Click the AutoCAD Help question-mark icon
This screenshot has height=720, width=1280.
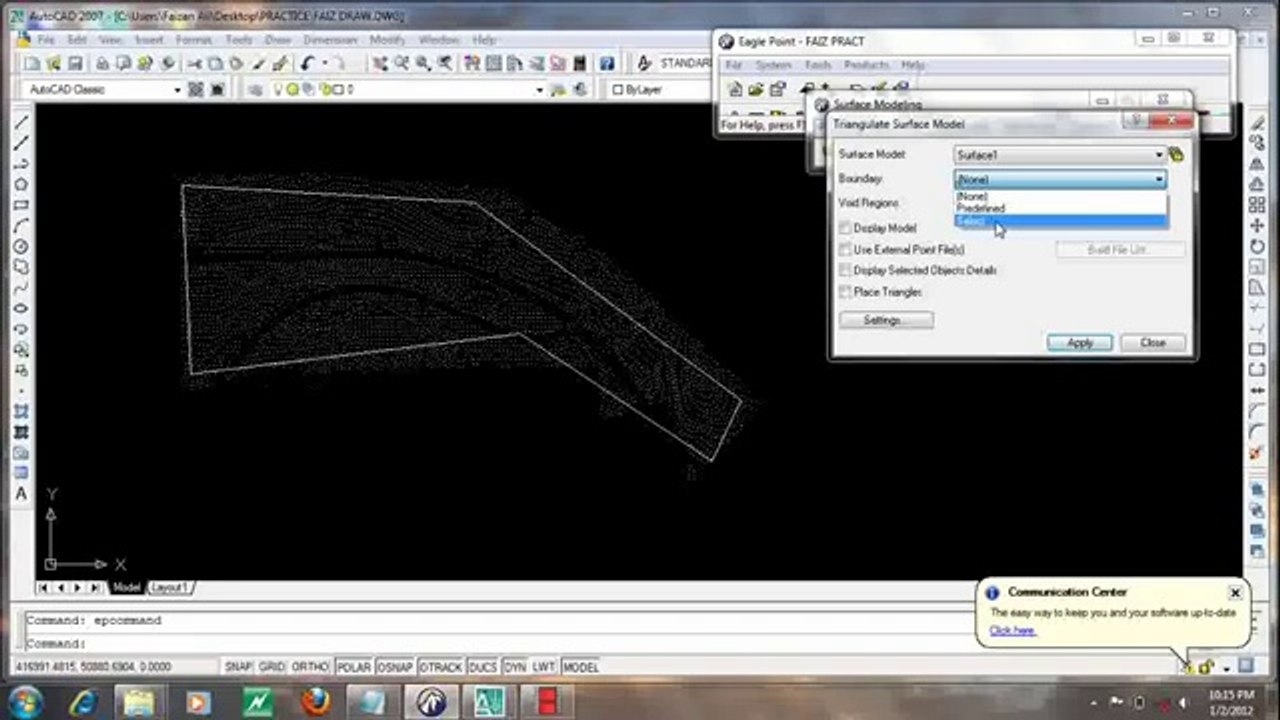[x=607, y=64]
